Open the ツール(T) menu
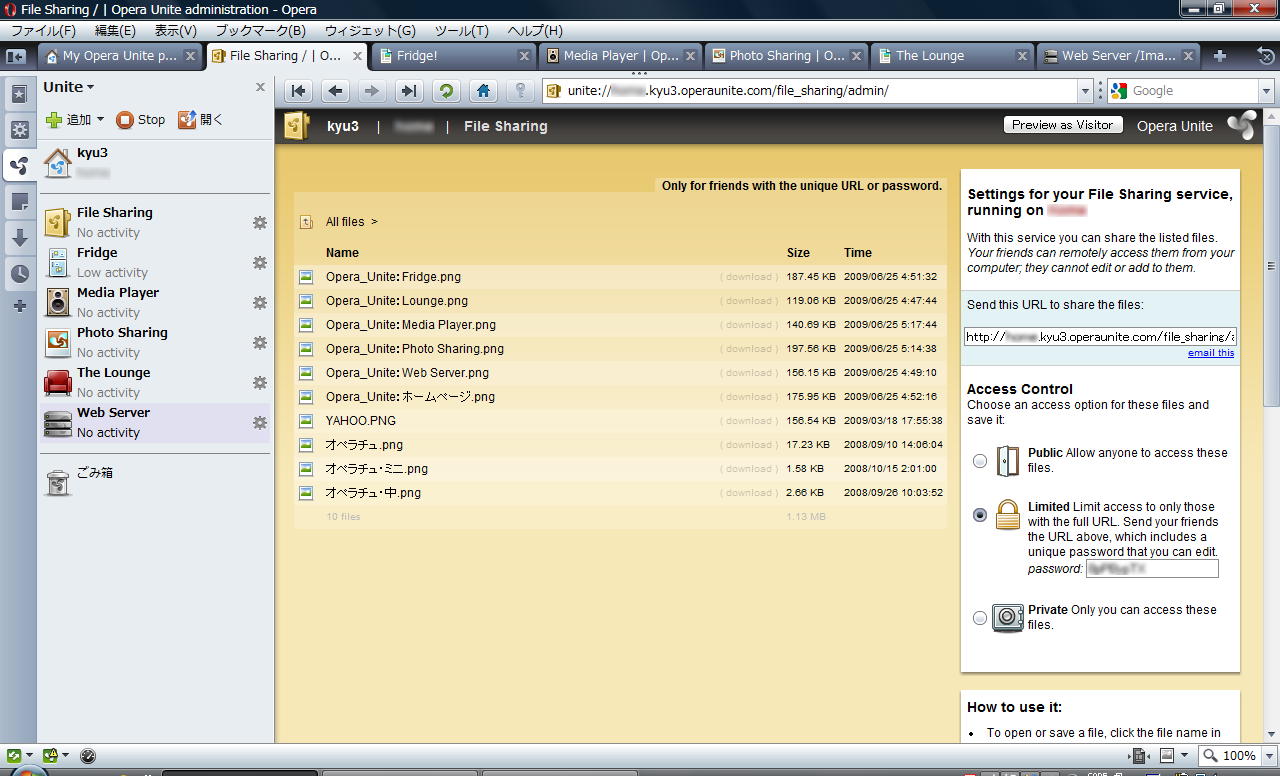1280x776 pixels. pyautogui.click(x=462, y=31)
